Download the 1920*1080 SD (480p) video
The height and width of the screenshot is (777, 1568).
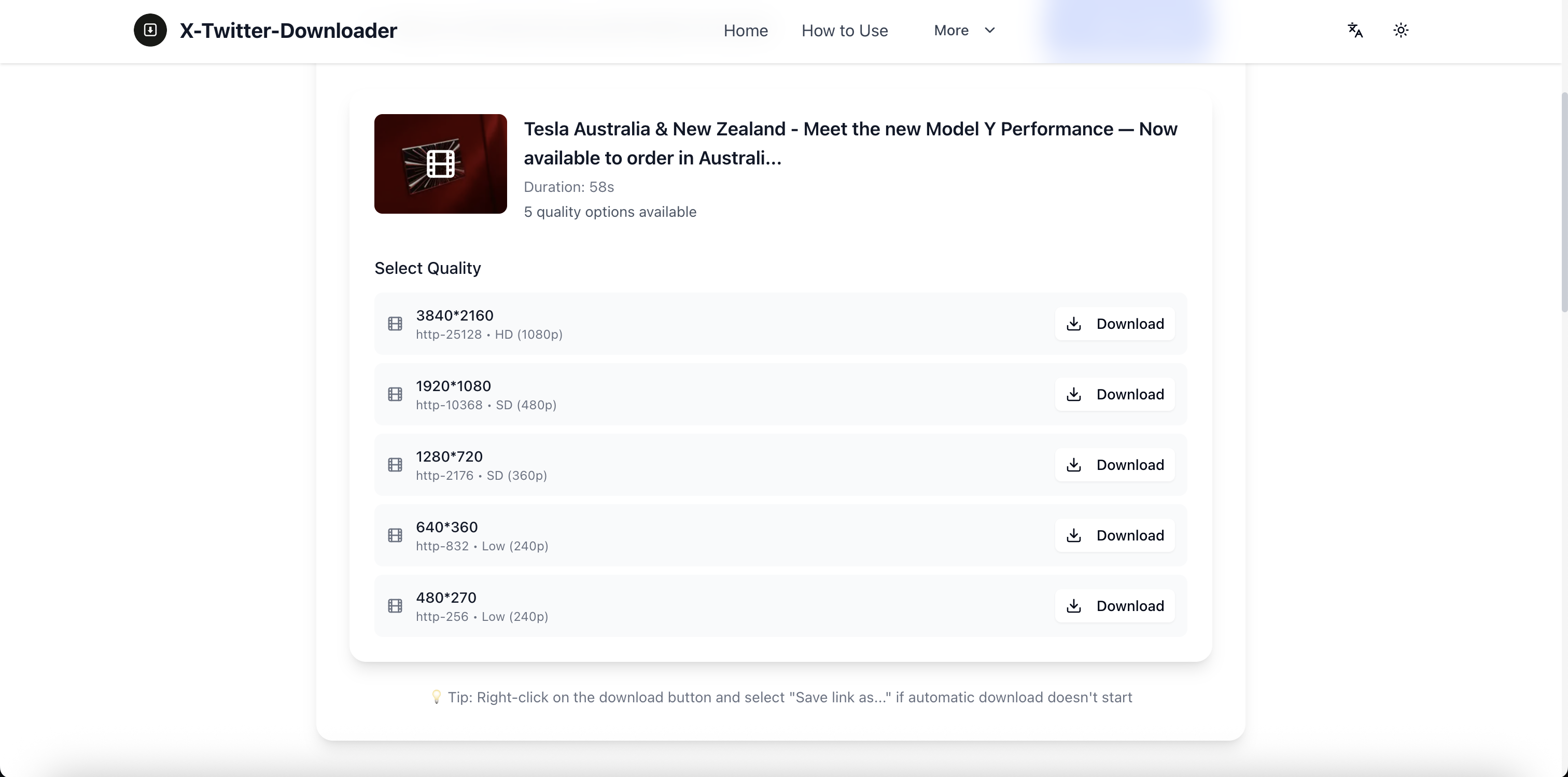tap(1114, 394)
